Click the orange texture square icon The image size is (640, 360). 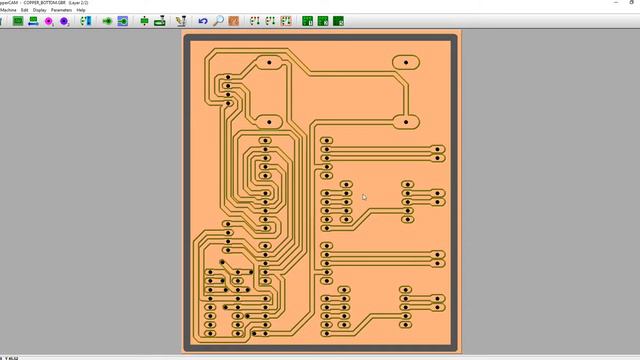(x=233, y=21)
